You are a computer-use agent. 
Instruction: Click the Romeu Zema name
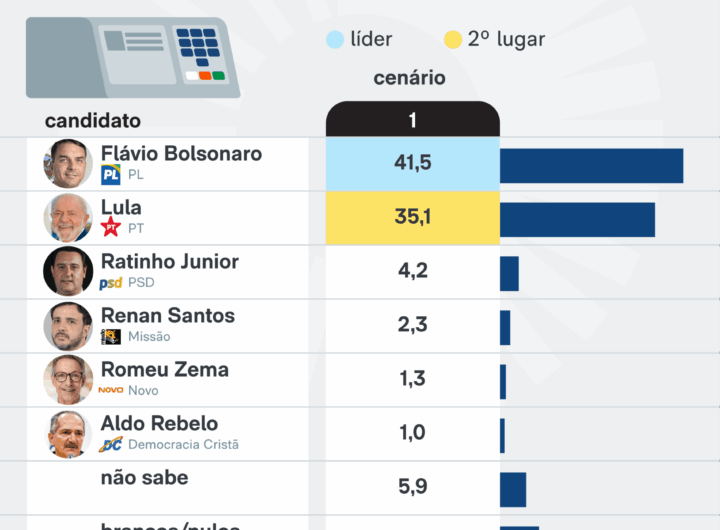(x=164, y=370)
